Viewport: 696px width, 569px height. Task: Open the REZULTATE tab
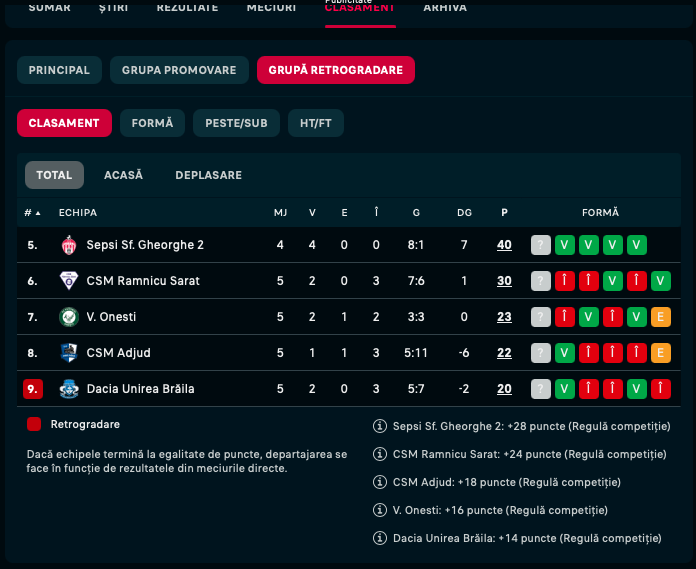tap(187, 7)
